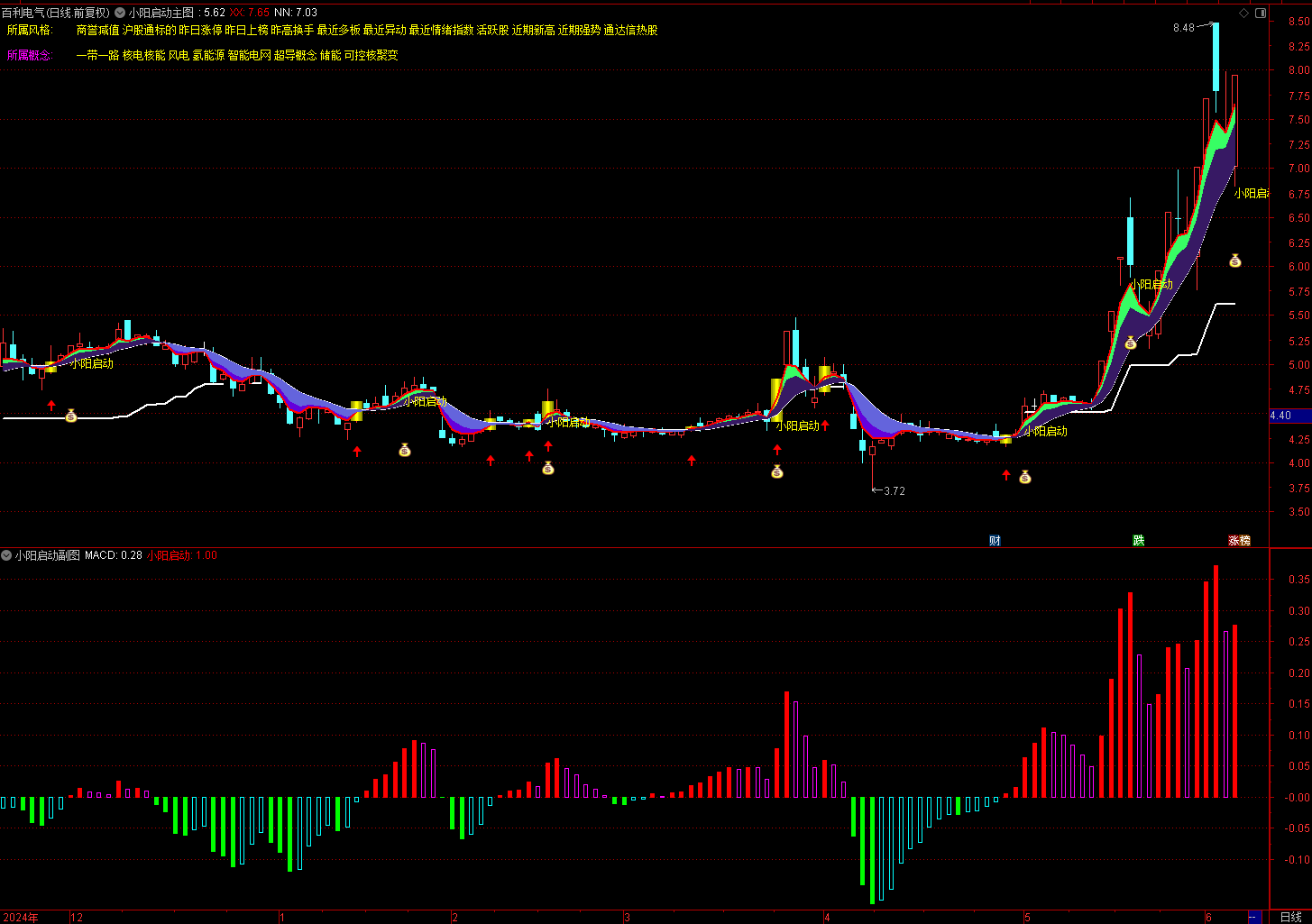The width and height of the screenshot is (1312, 924).
Task: Select the 最近异动 style tag
Action: click(385, 30)
